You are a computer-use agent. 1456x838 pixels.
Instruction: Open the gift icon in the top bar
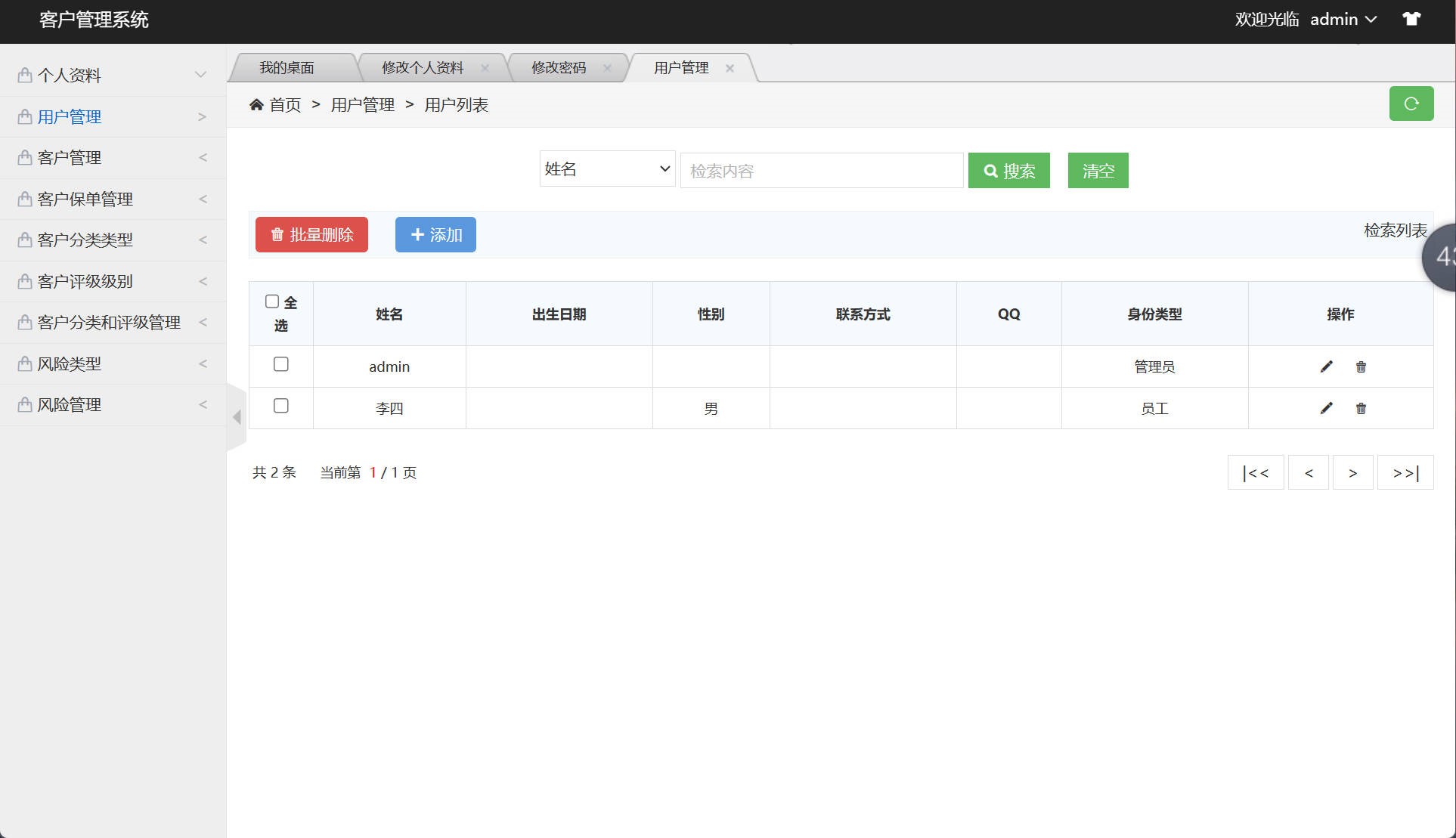coord(1411,18)
